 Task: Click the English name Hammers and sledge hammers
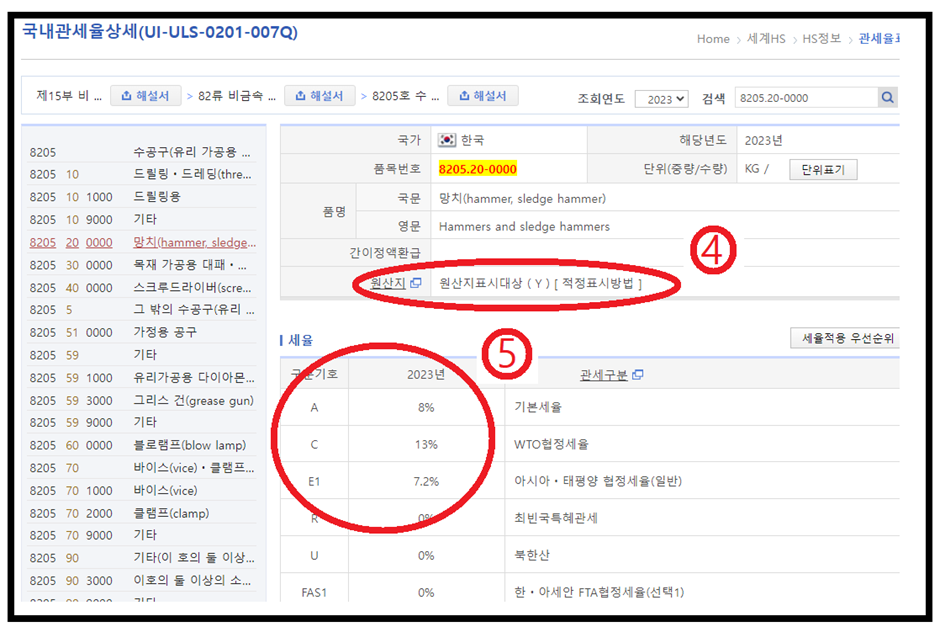pyautogui.click(x=524, y=227)
